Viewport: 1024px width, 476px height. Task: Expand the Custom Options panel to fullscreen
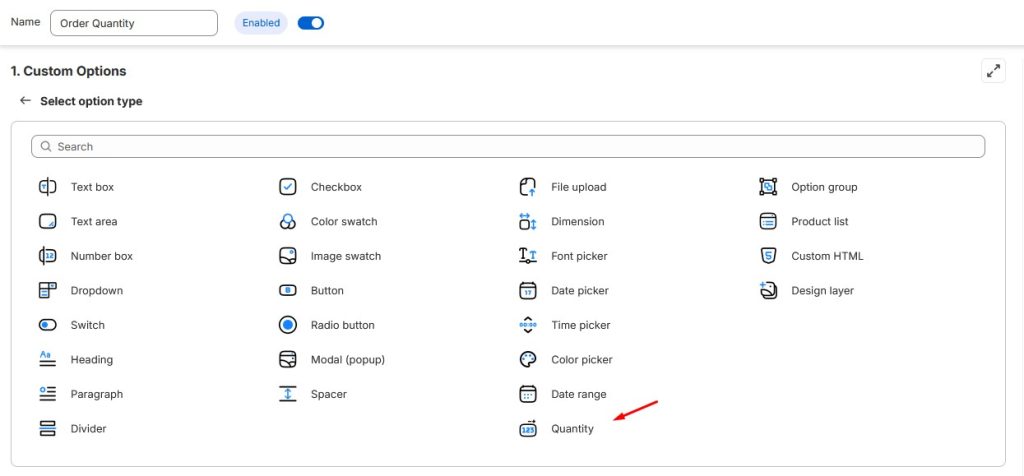tap(993, 71)
